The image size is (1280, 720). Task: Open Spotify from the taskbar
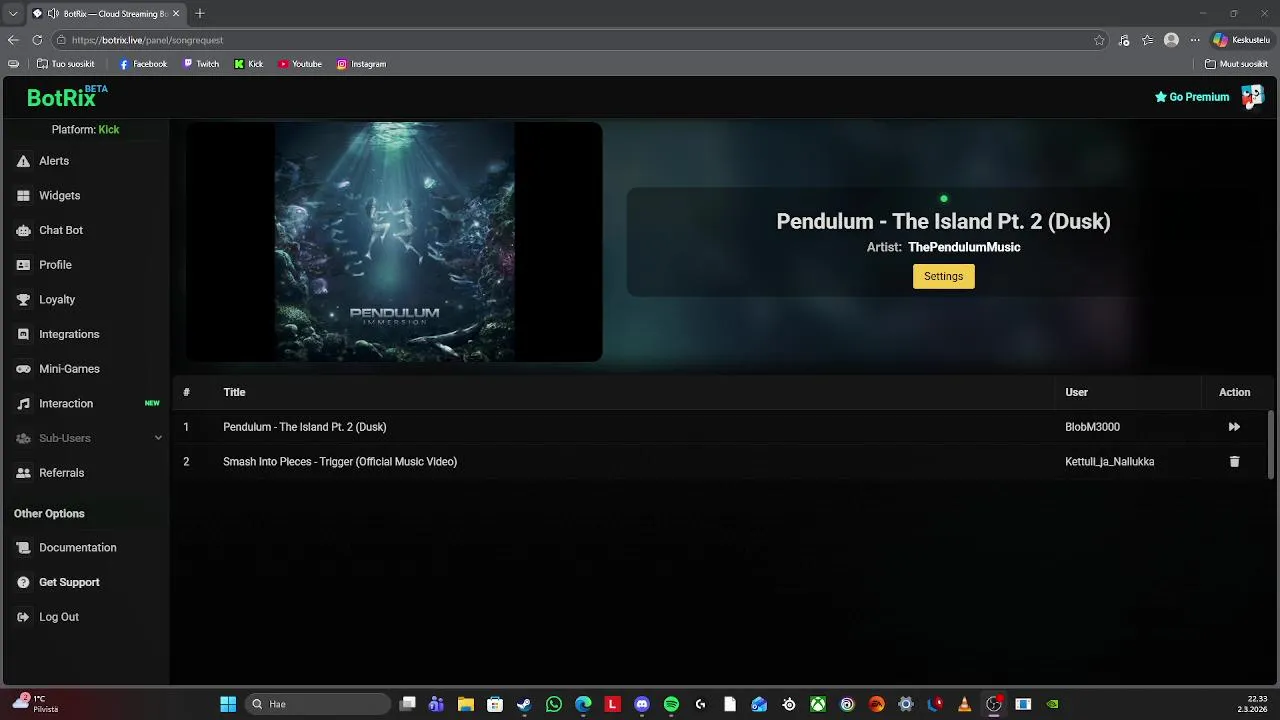671,704
